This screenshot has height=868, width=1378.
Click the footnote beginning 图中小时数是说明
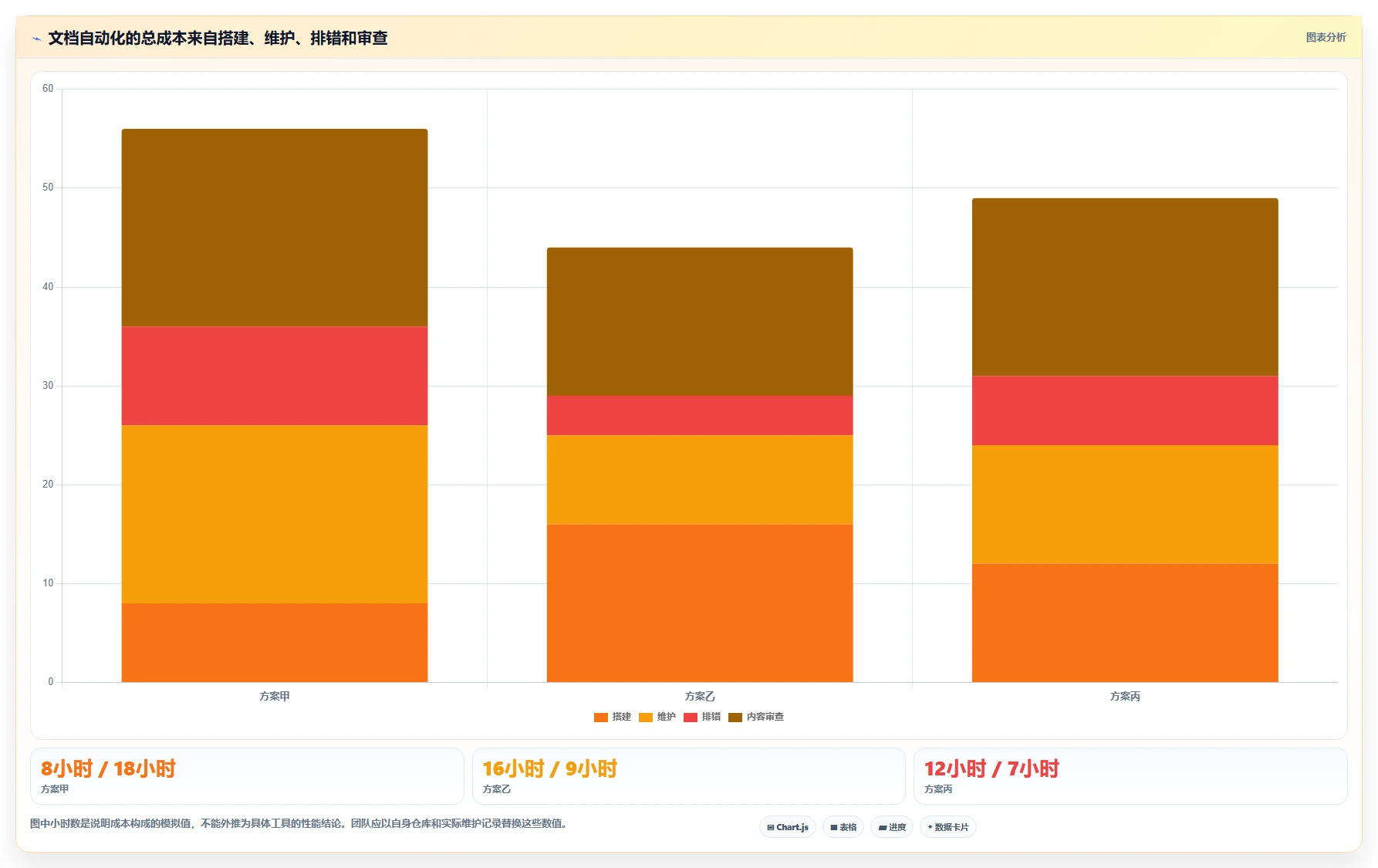[x=301, y=823]
